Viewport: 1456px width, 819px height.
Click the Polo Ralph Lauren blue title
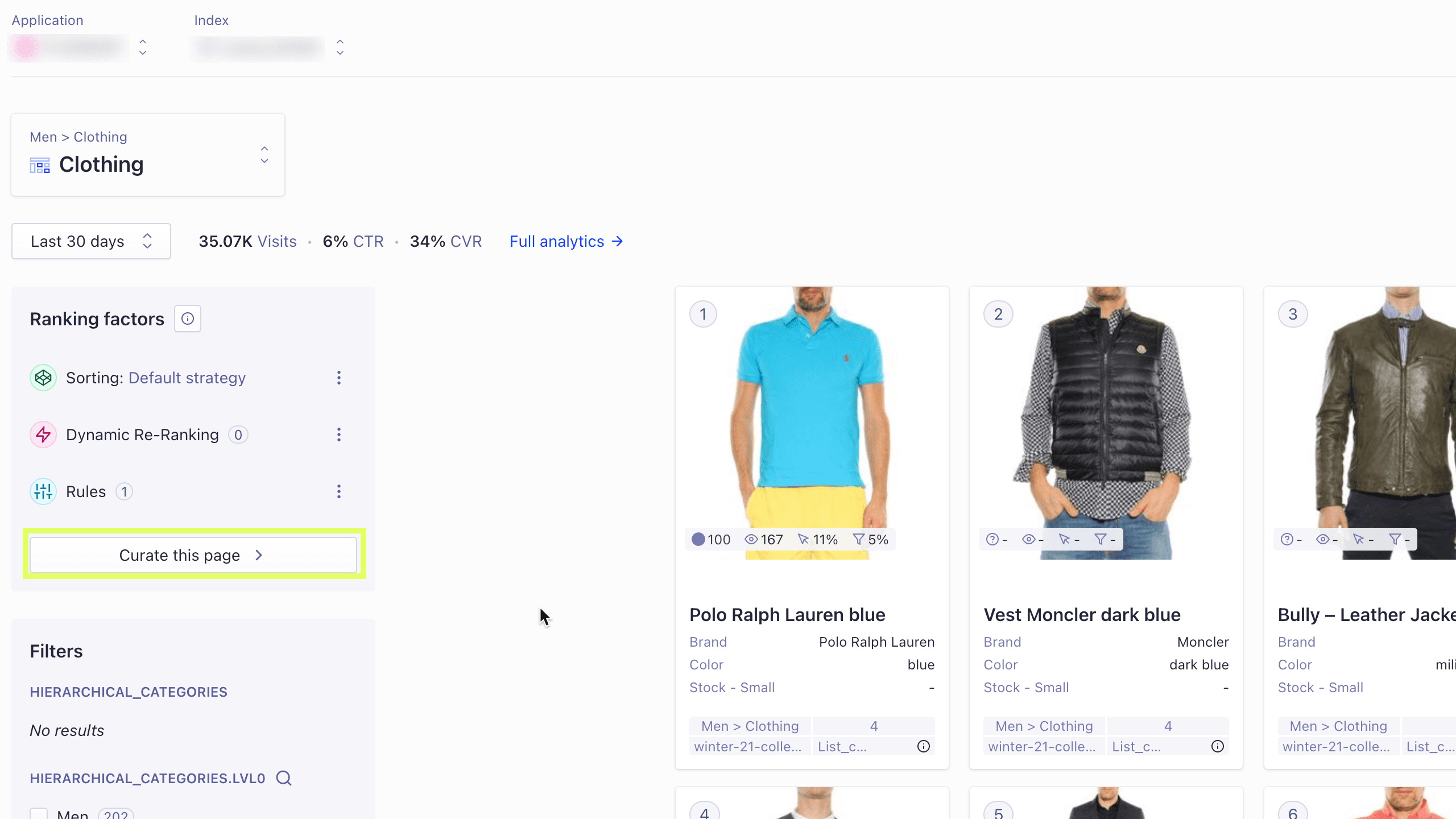click(x=787, y=615)
